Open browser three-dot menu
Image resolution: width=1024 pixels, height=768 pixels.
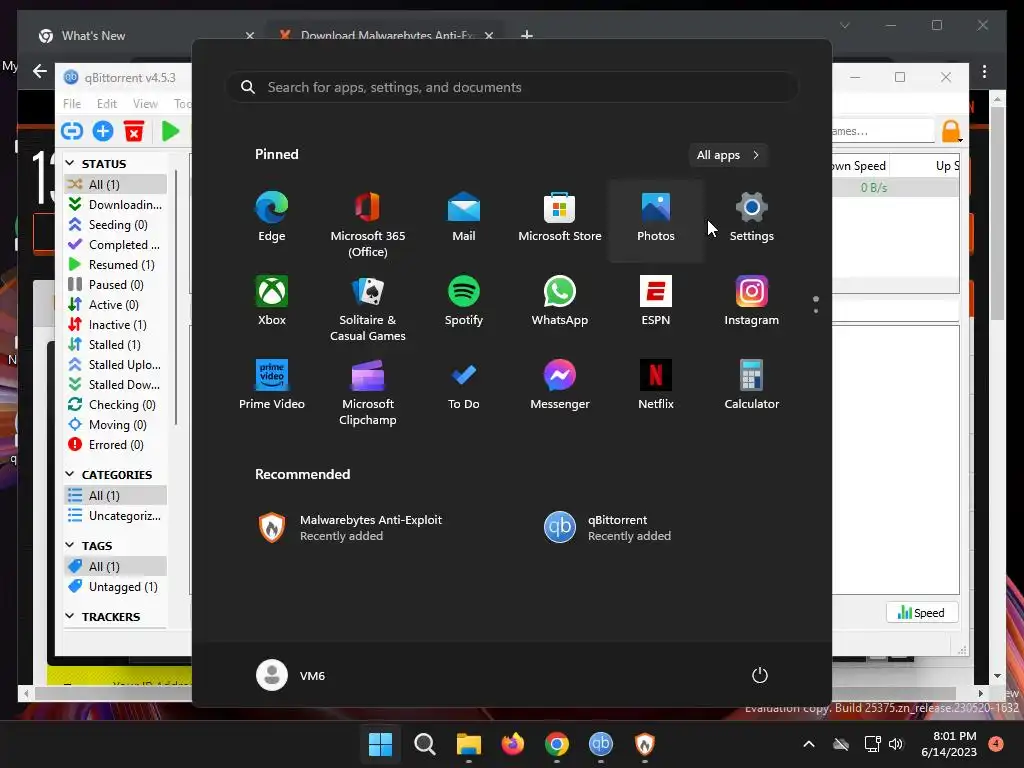tap(984, 71)
